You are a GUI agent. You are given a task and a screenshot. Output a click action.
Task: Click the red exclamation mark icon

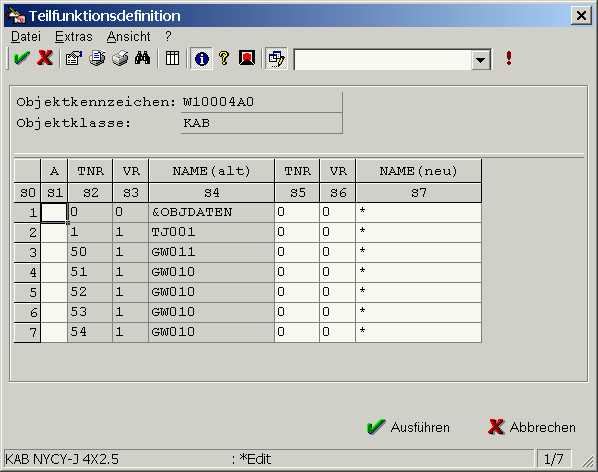(x=508, y=58)
